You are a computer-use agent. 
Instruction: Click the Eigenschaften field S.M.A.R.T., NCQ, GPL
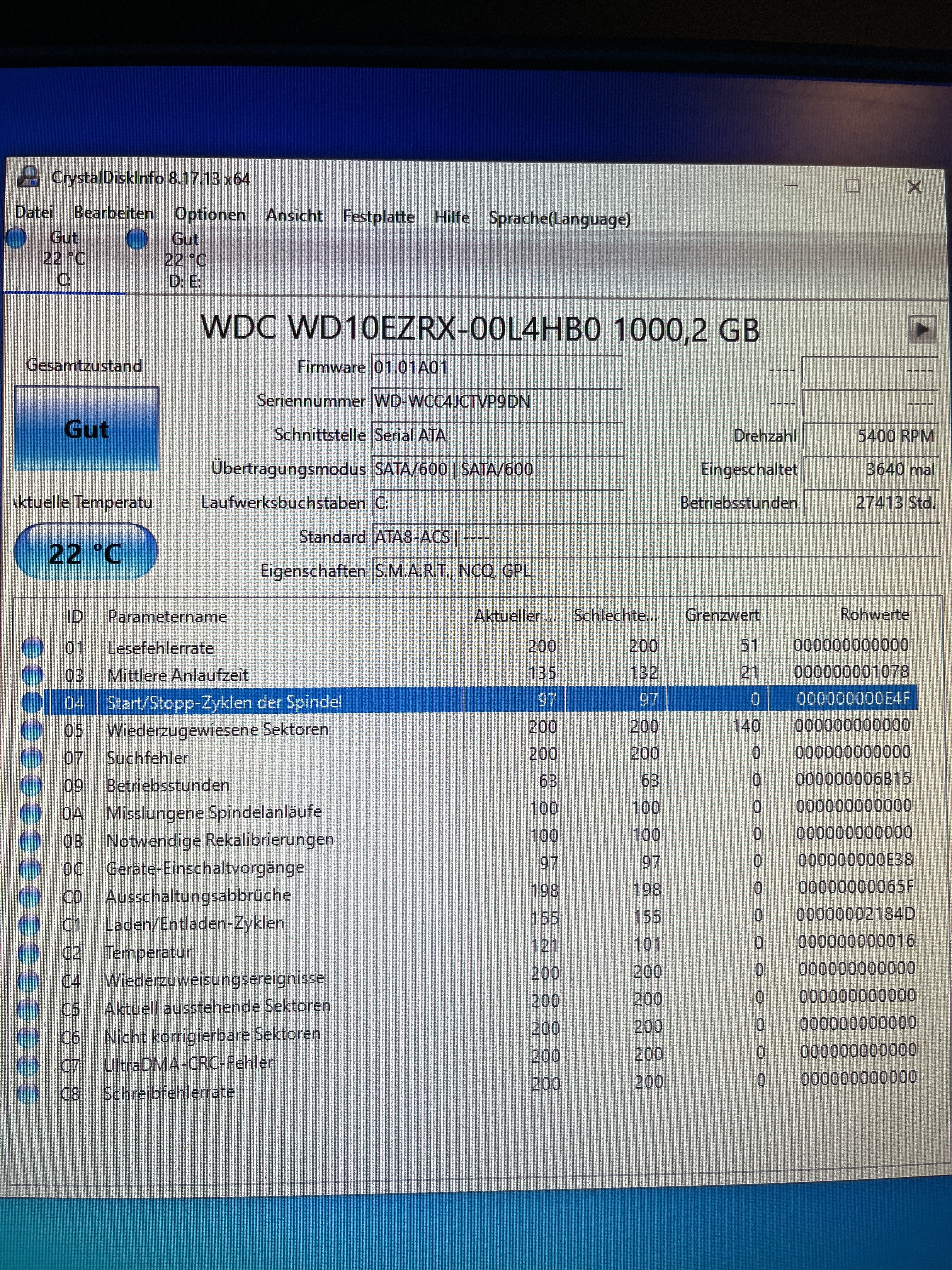point(656,571)
